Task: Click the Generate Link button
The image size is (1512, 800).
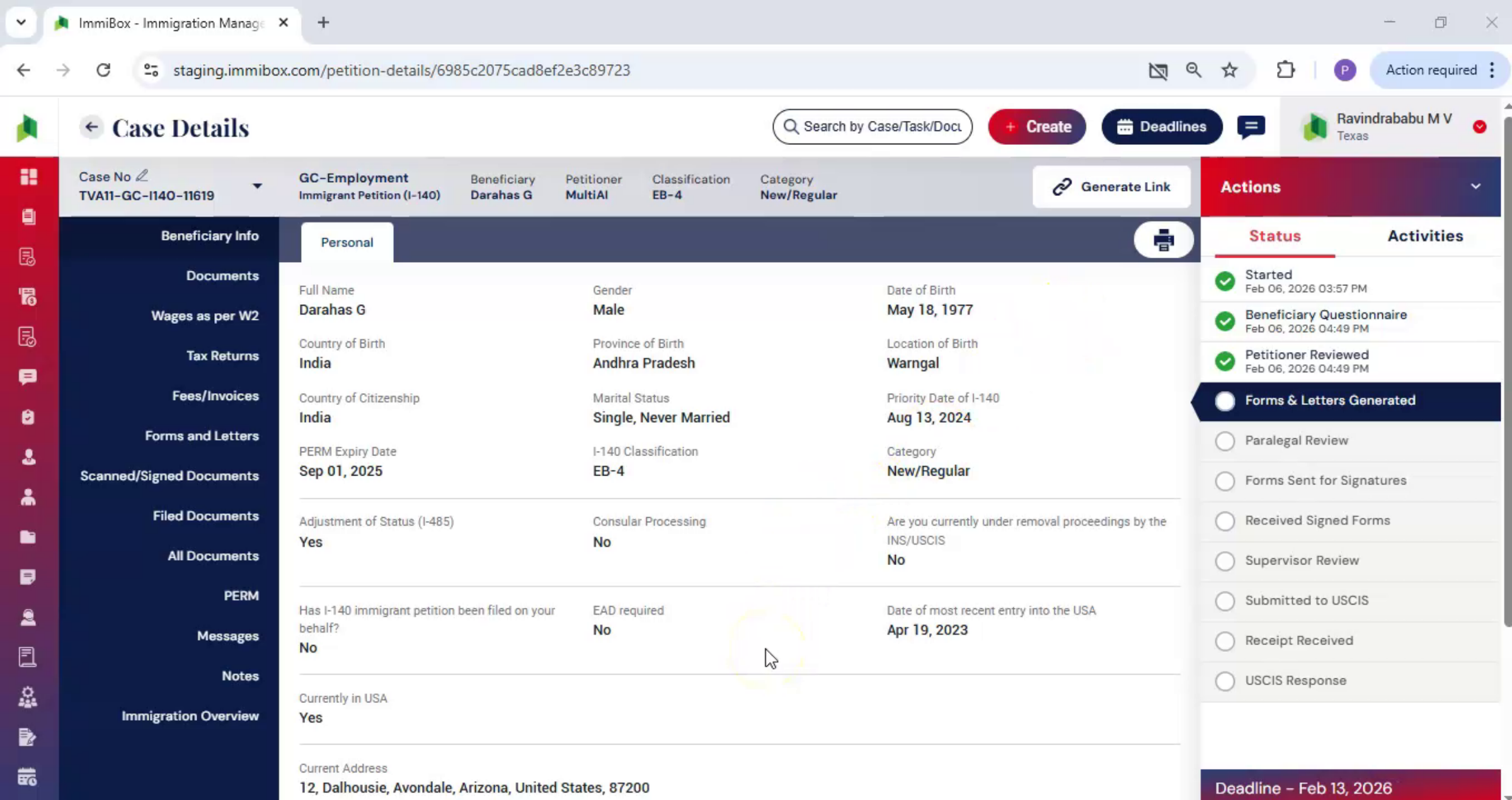Action: (1111, 187)
